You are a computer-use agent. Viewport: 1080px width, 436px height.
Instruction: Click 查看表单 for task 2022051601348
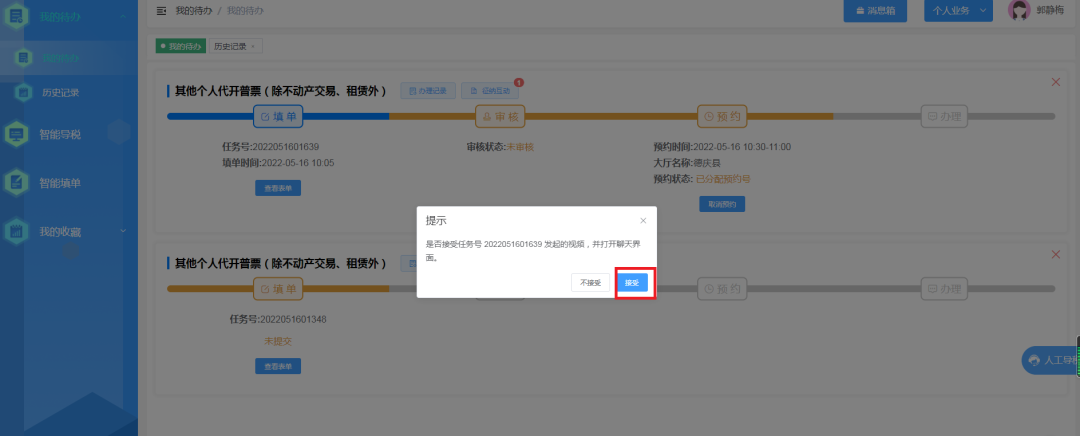[278, 366]
